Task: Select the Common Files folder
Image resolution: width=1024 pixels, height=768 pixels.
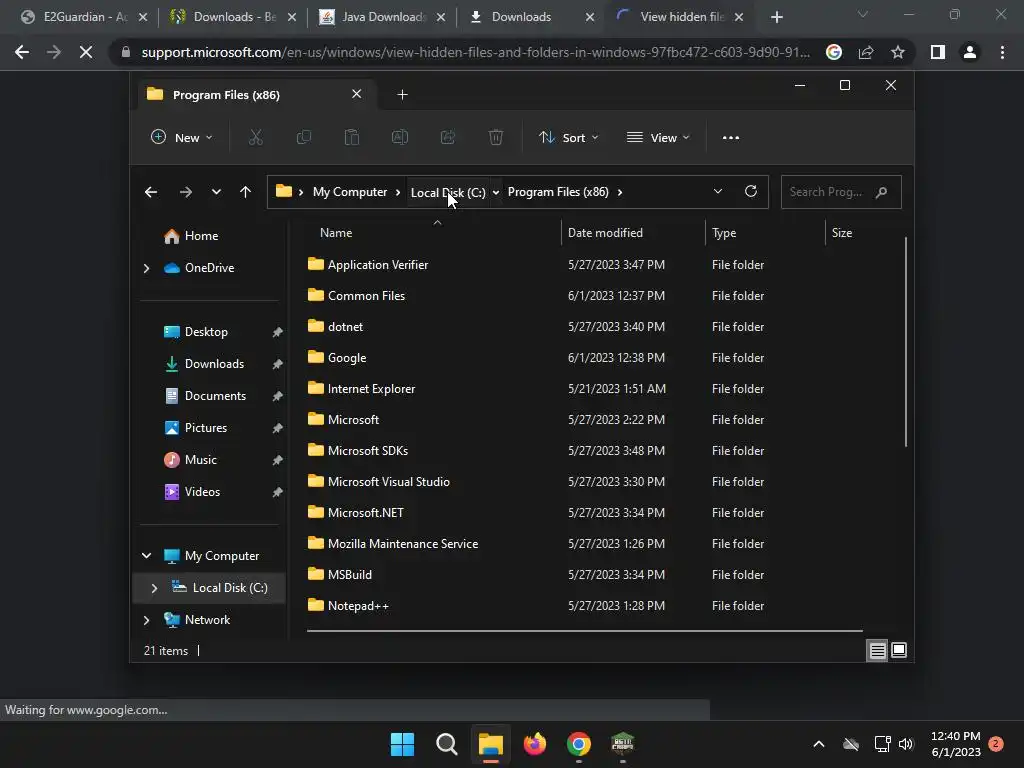Action: pos(366,296)
